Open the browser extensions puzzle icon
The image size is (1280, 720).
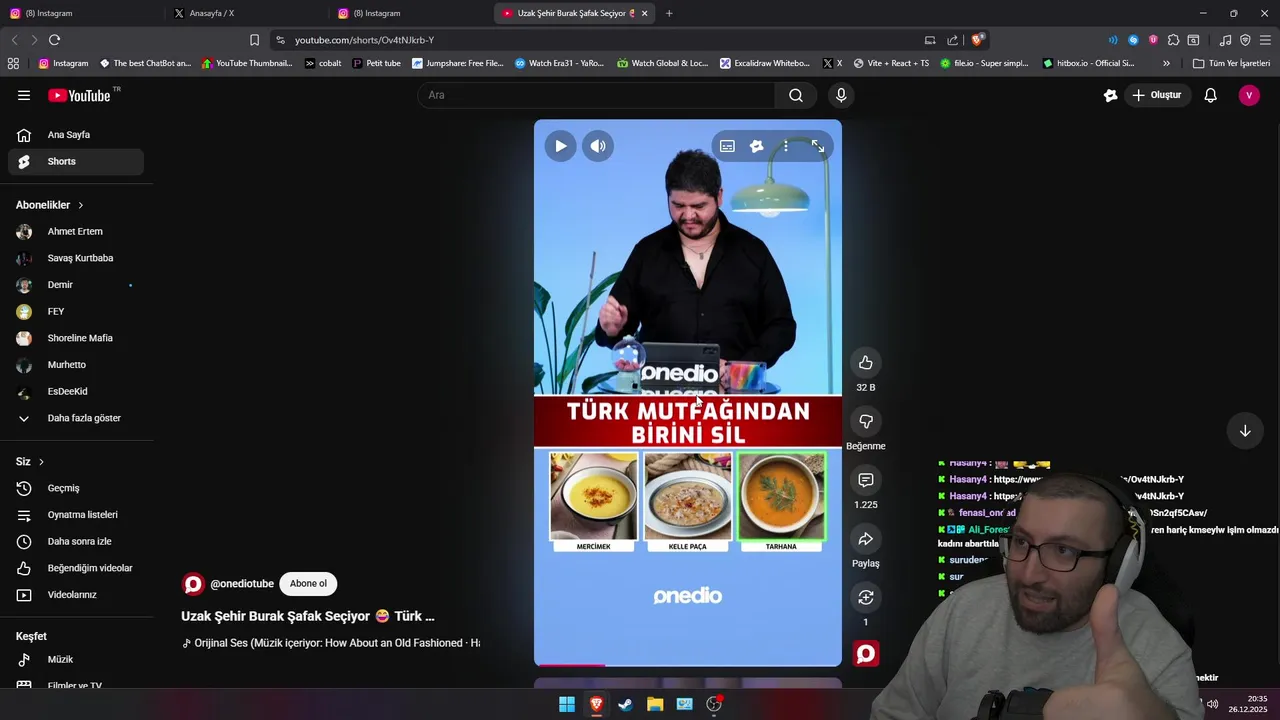pyautogui.click(x=1173, y=40)
